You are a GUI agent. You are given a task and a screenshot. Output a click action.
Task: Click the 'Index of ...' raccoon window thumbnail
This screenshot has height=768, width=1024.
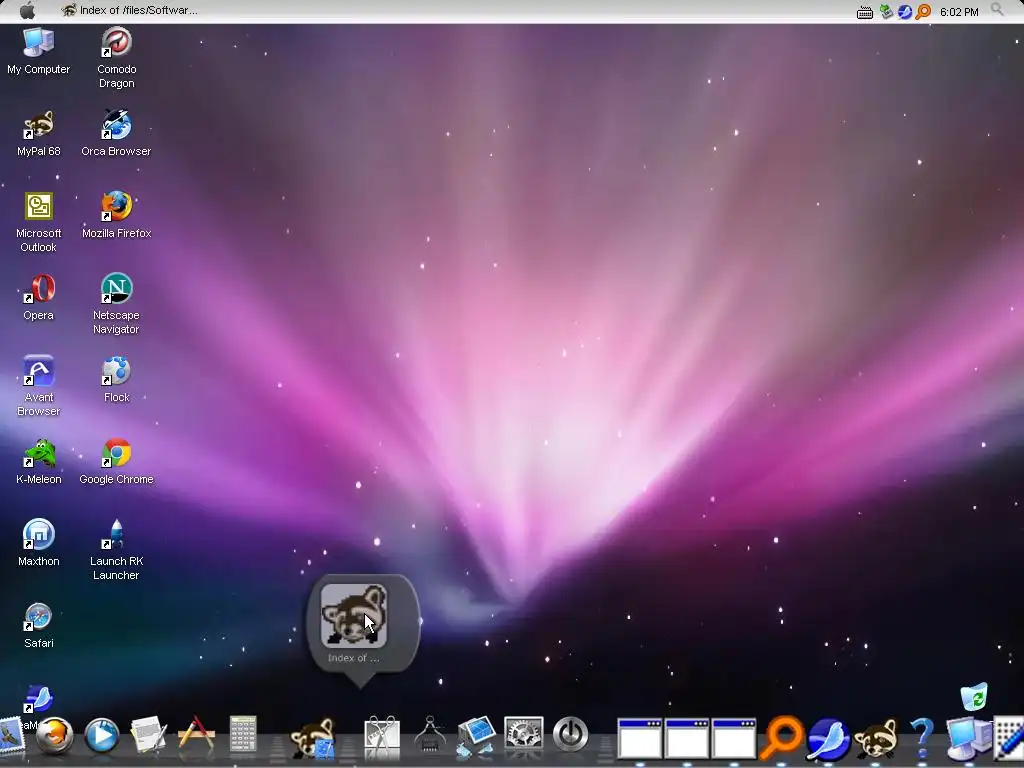coord(354,616)
